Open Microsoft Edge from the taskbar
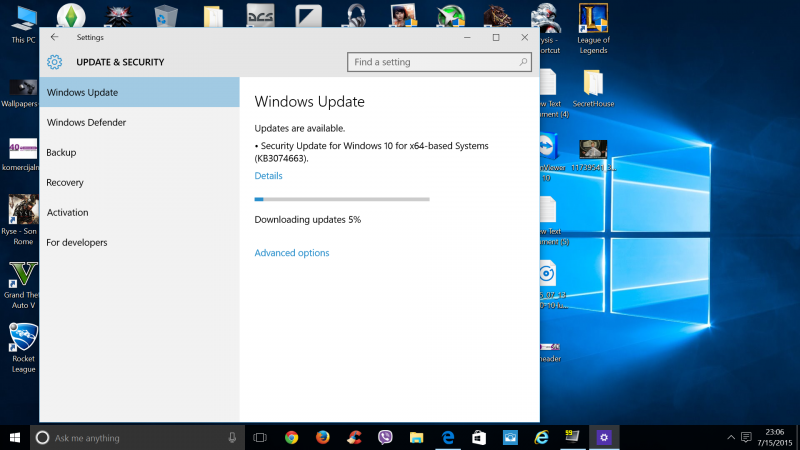 (448, 438)
